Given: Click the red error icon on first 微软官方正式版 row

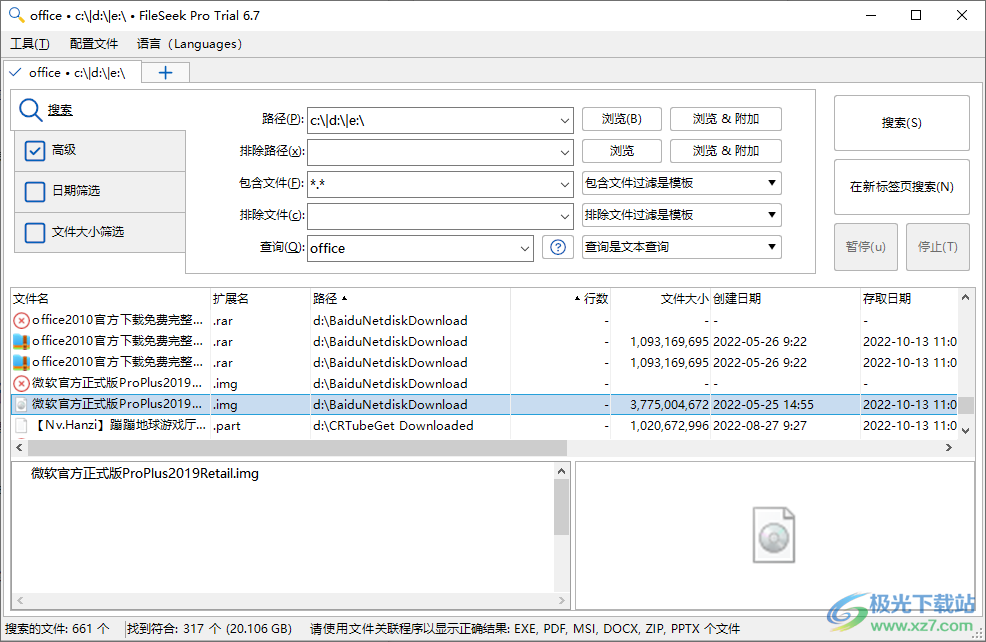Looking at the screenshot, I should click(21, 384).
